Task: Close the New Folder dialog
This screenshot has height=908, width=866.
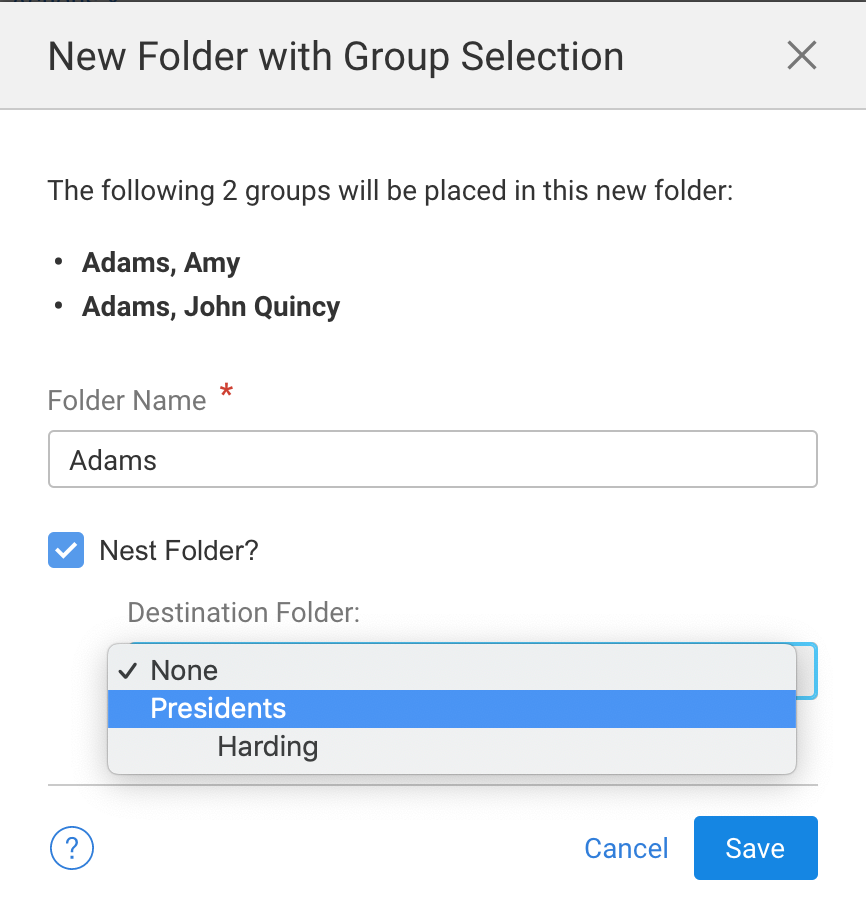Action: tap(802, 56)
